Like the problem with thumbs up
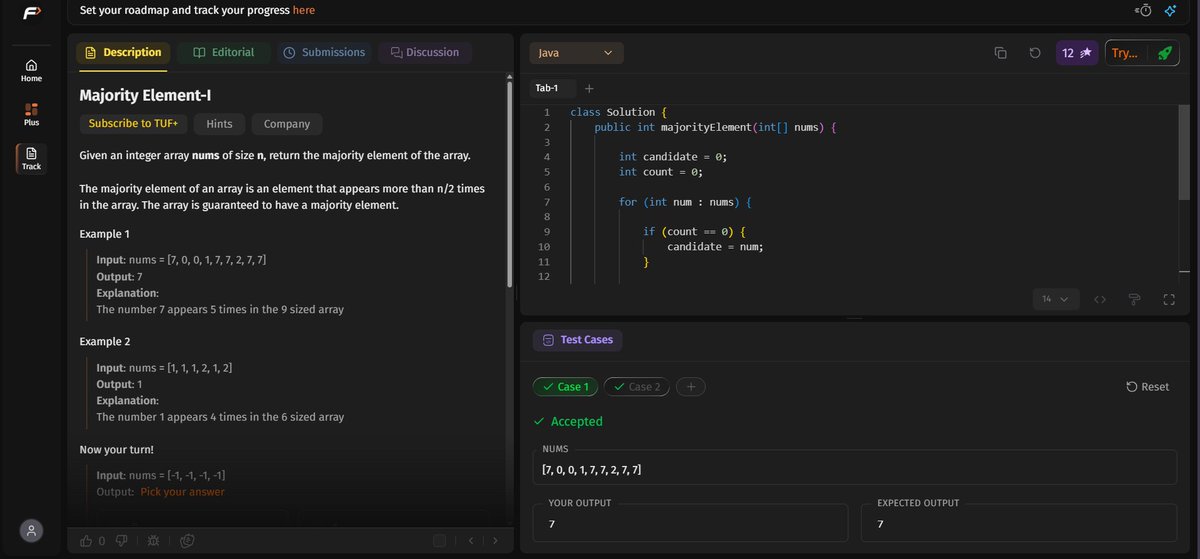Screen dimensions: 1200x559 (x=86, y=541)
